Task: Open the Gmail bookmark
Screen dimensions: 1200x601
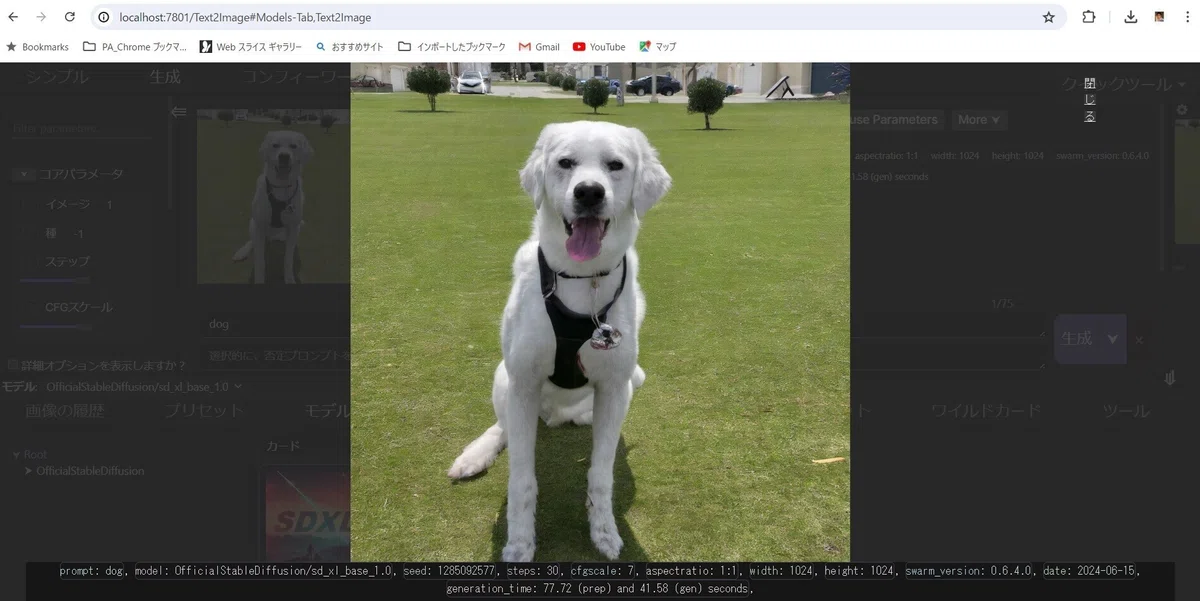Action: (539, 47)
